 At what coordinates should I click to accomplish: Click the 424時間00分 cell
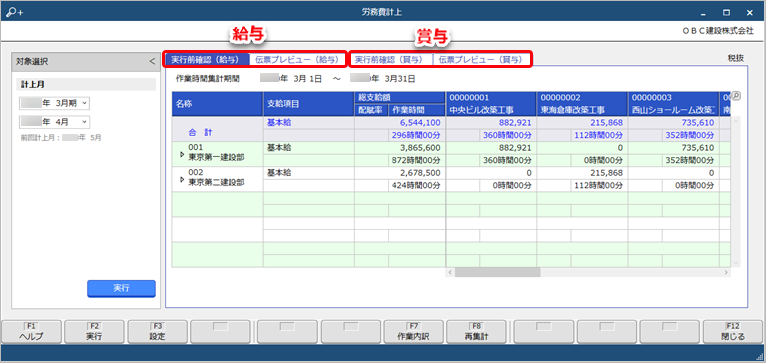[x=417, y=185]
